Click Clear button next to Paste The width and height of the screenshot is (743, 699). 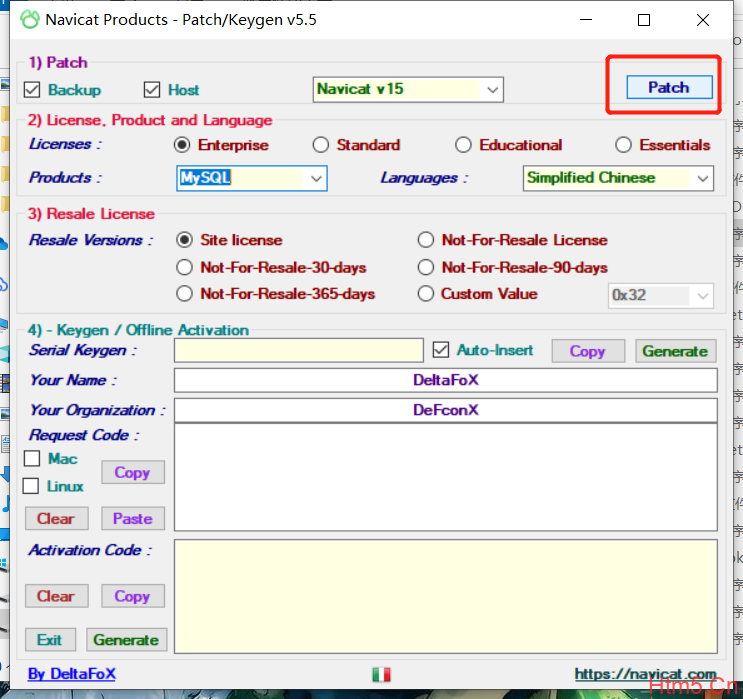(x=56, y=518)
